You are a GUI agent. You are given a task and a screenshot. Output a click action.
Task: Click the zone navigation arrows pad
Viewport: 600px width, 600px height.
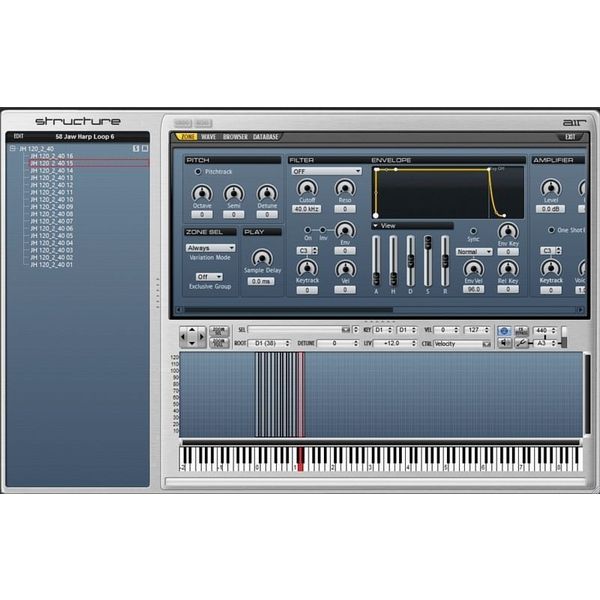tap(192, 336)
